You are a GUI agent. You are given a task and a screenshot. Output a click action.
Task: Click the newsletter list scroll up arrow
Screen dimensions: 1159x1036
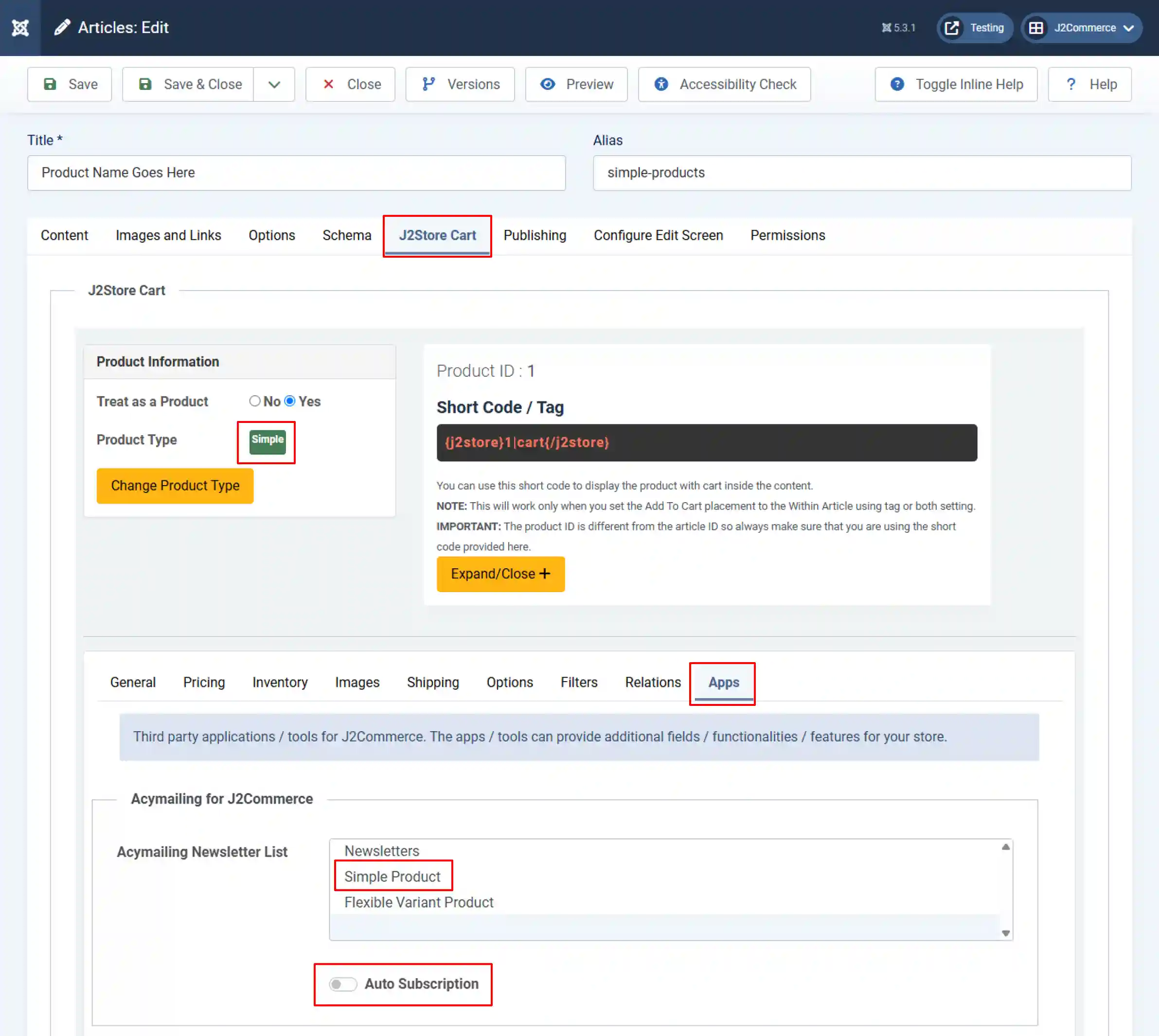coord(1006,847)
